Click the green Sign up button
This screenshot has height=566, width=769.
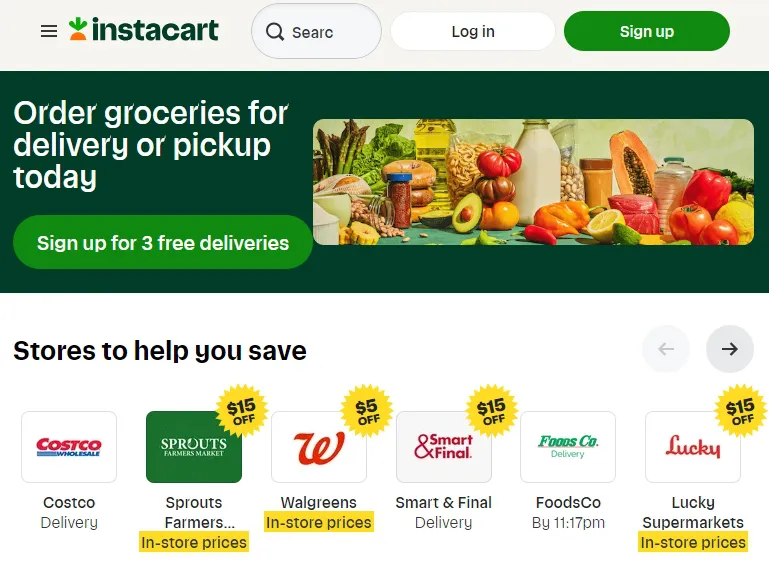click(x=646, y=31)
